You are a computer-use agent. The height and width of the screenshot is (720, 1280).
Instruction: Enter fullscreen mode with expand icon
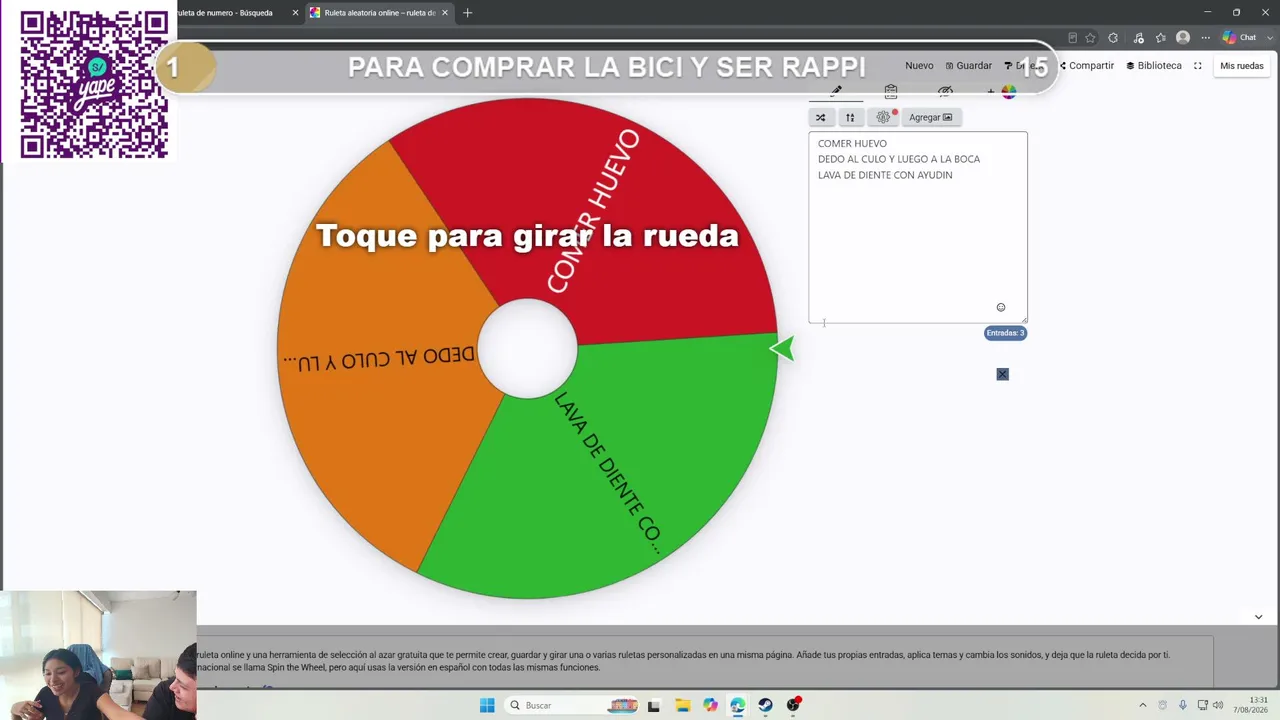click(1197, 66)
